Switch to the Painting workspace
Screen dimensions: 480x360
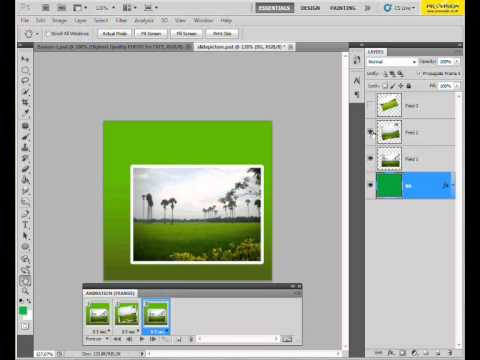[x=343, y=8]
